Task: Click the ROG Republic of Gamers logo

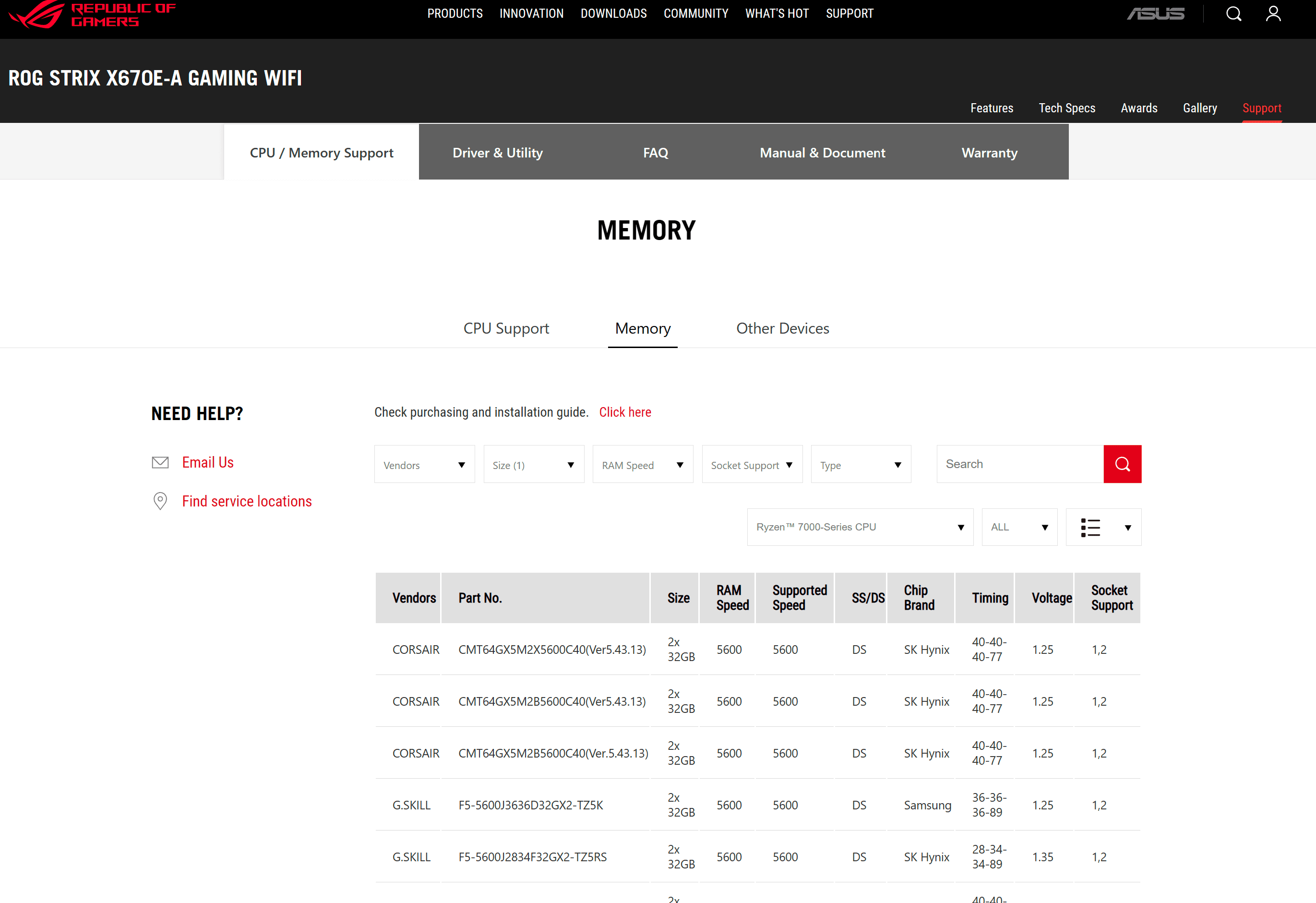Action: 92,13
